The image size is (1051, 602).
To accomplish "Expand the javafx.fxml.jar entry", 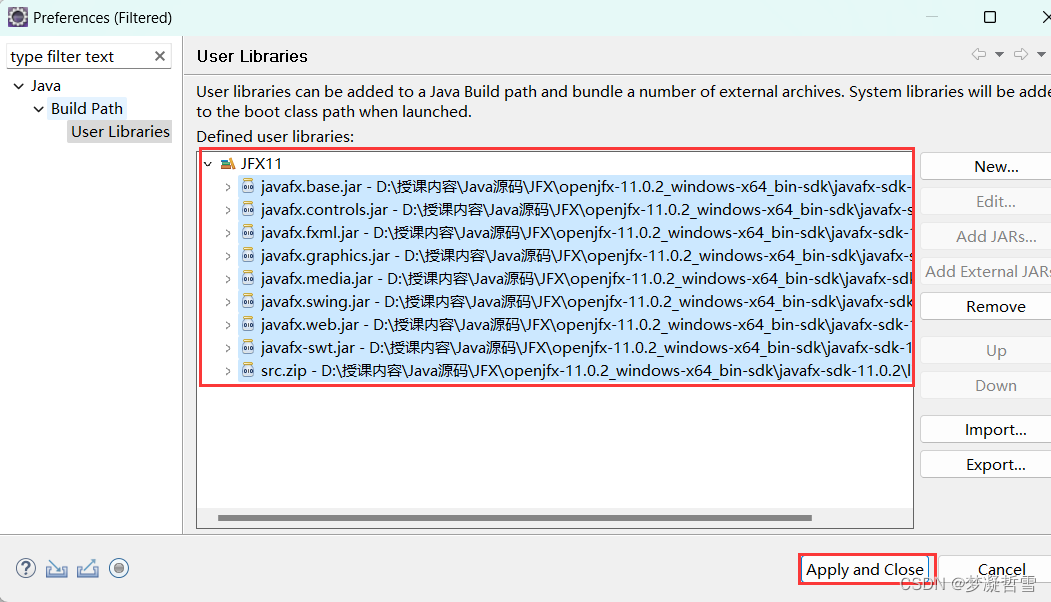I will pos(228,233).
